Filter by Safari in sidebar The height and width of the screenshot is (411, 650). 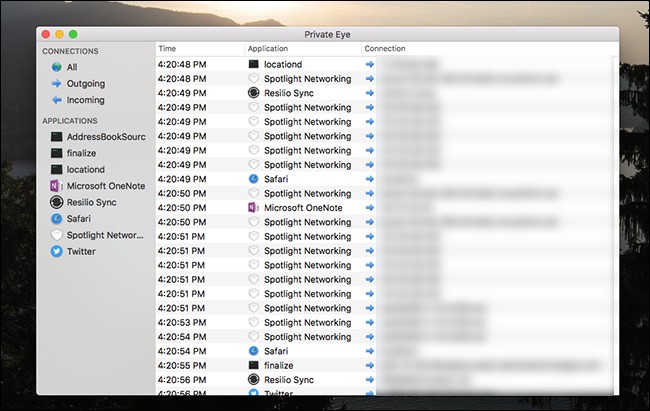click(79, 219)
